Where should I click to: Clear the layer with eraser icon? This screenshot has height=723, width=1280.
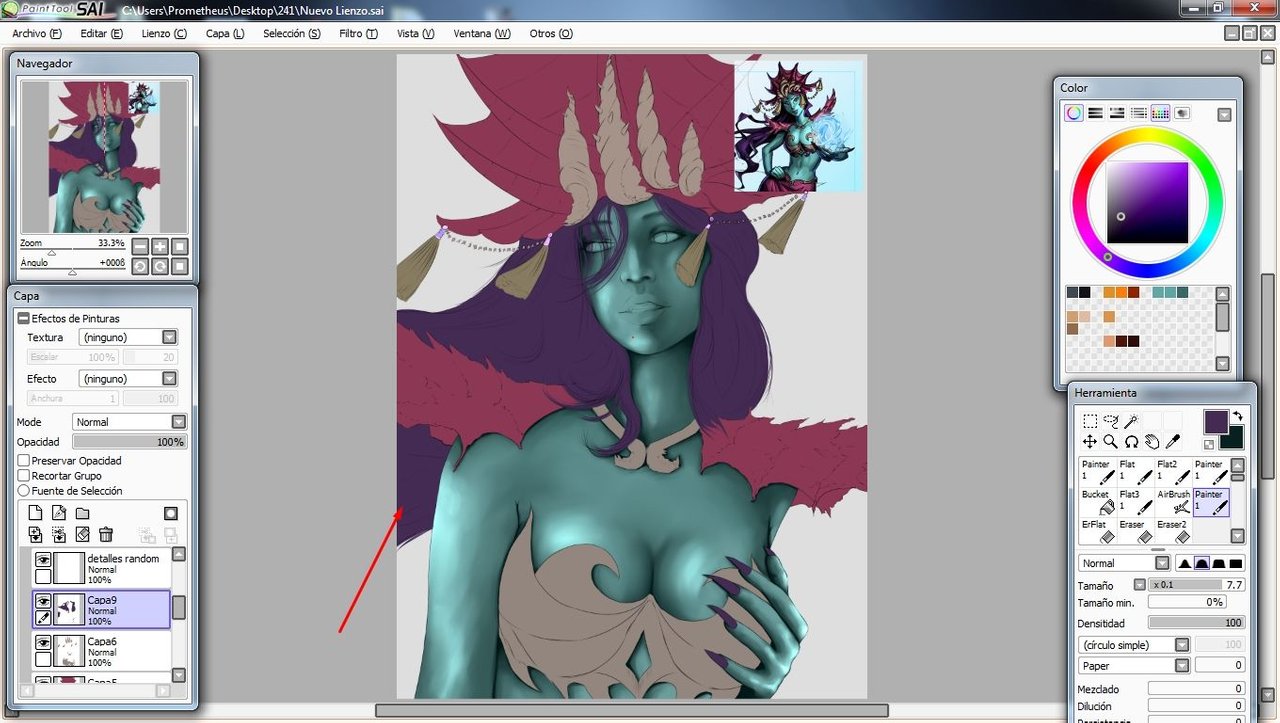[82, 535]
